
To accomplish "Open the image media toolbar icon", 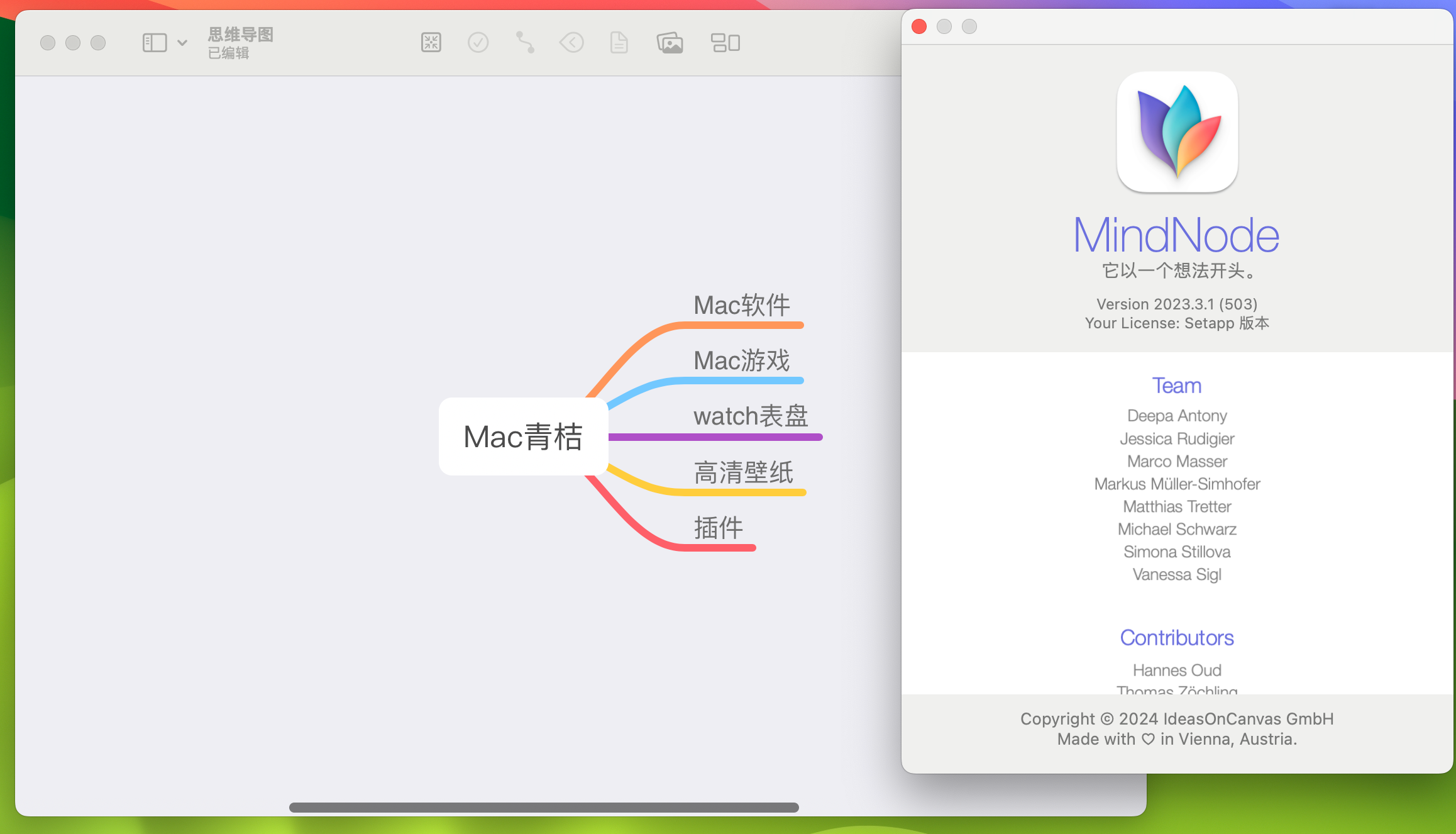I will point(670,43).
